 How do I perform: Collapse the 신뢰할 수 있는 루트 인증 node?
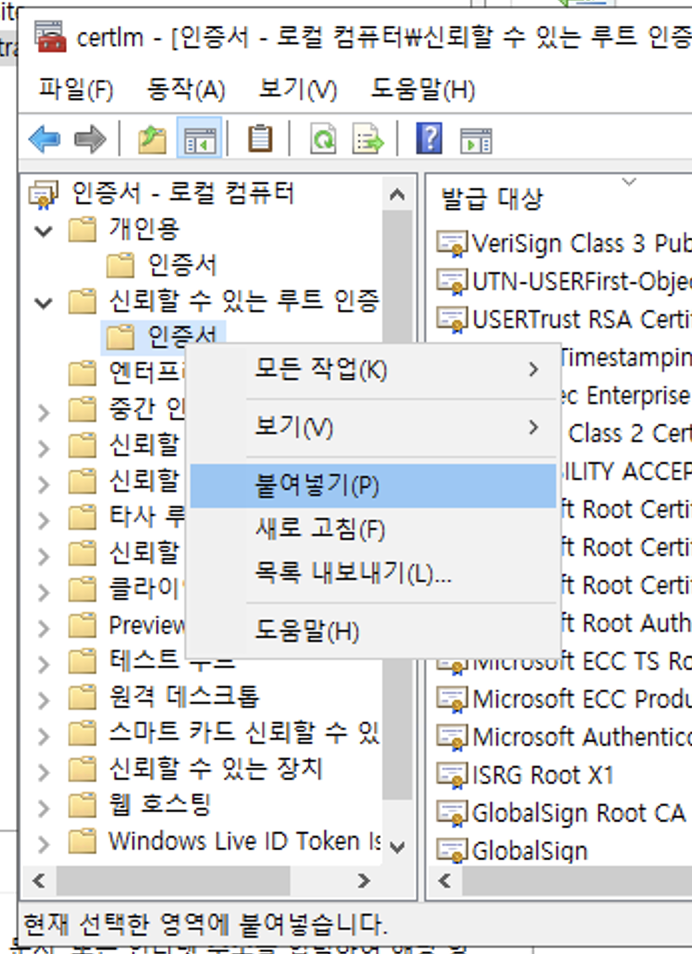[x=43, y=302]
